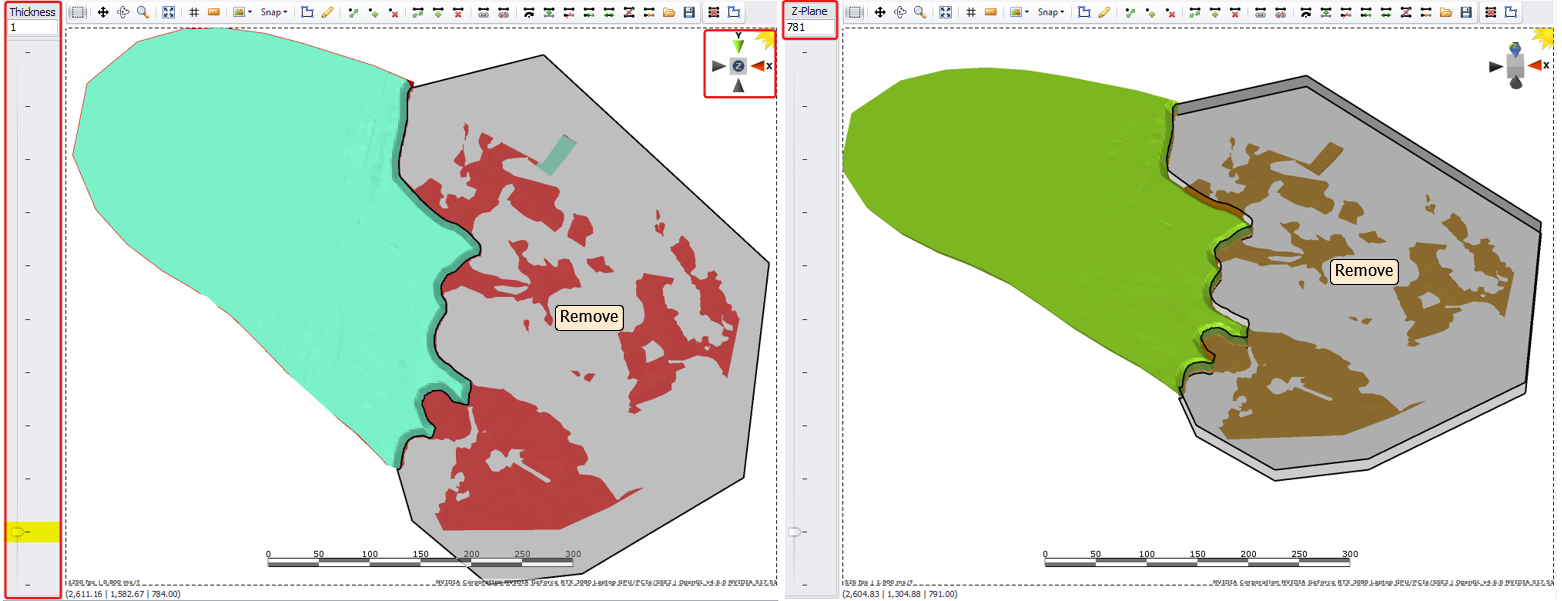1562x601 pixels.
Task: Toggle grid display in right viewport toolbar
Action: tap(970, 12)
